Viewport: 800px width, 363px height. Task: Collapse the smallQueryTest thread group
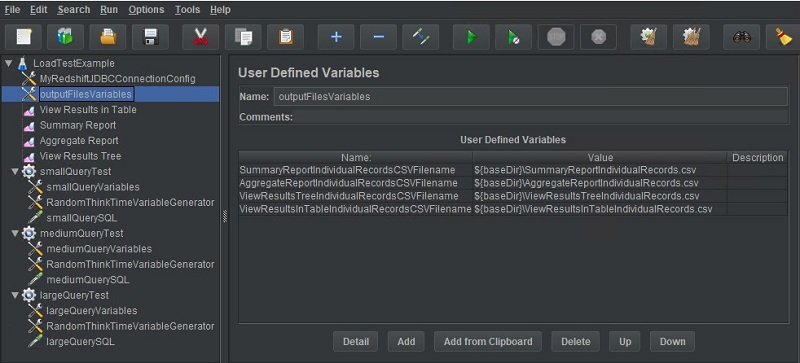15,172
